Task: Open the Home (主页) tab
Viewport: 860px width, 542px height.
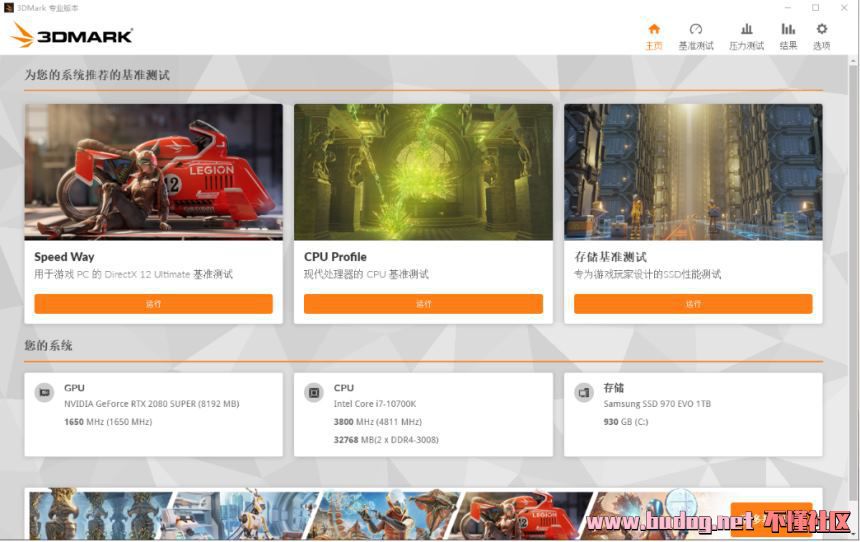Action: [654, 37]
